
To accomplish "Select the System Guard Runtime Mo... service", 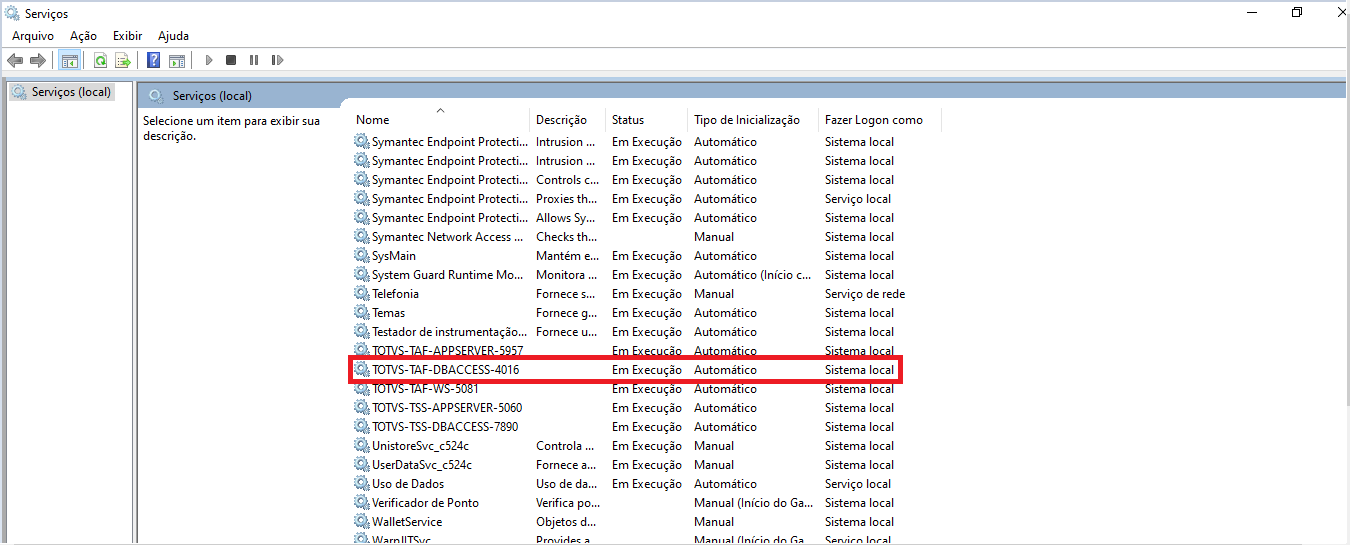I will click(447, 275).
